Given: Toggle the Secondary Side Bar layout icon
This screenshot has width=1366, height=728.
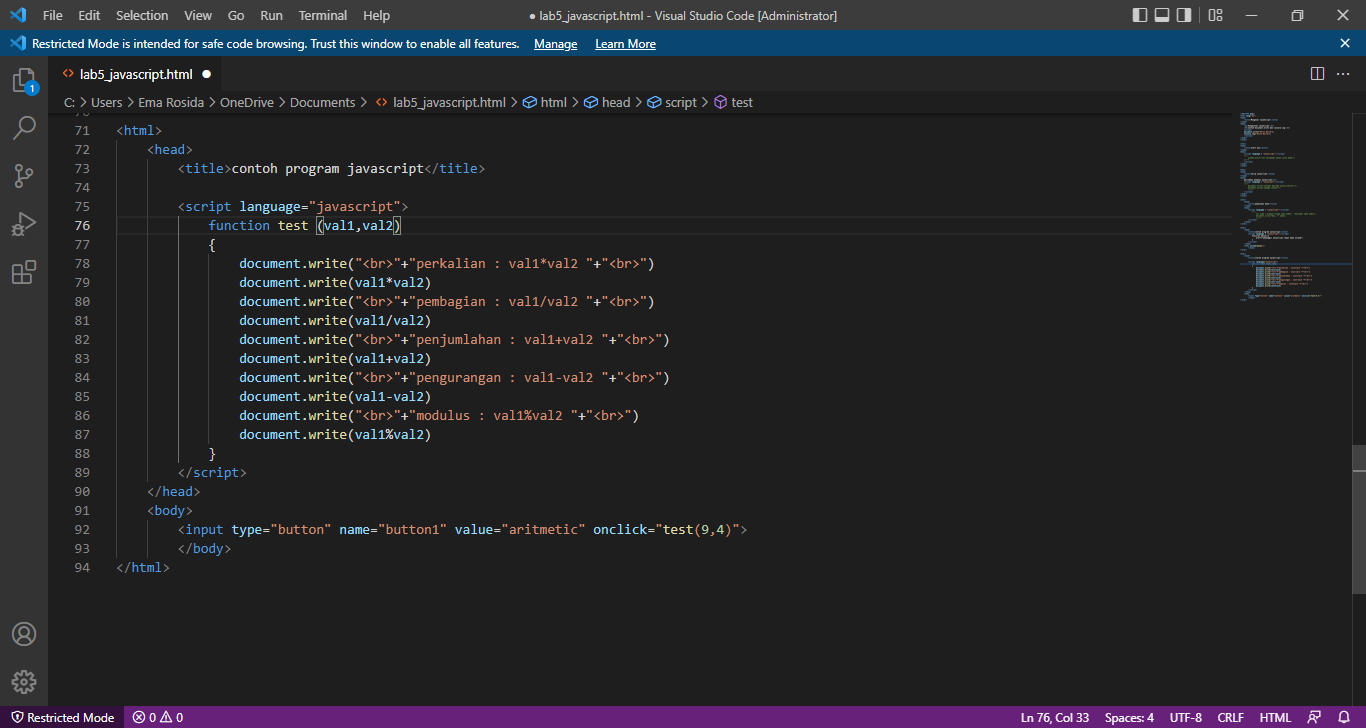Looking at the screenshot, I should [1184, 15].
